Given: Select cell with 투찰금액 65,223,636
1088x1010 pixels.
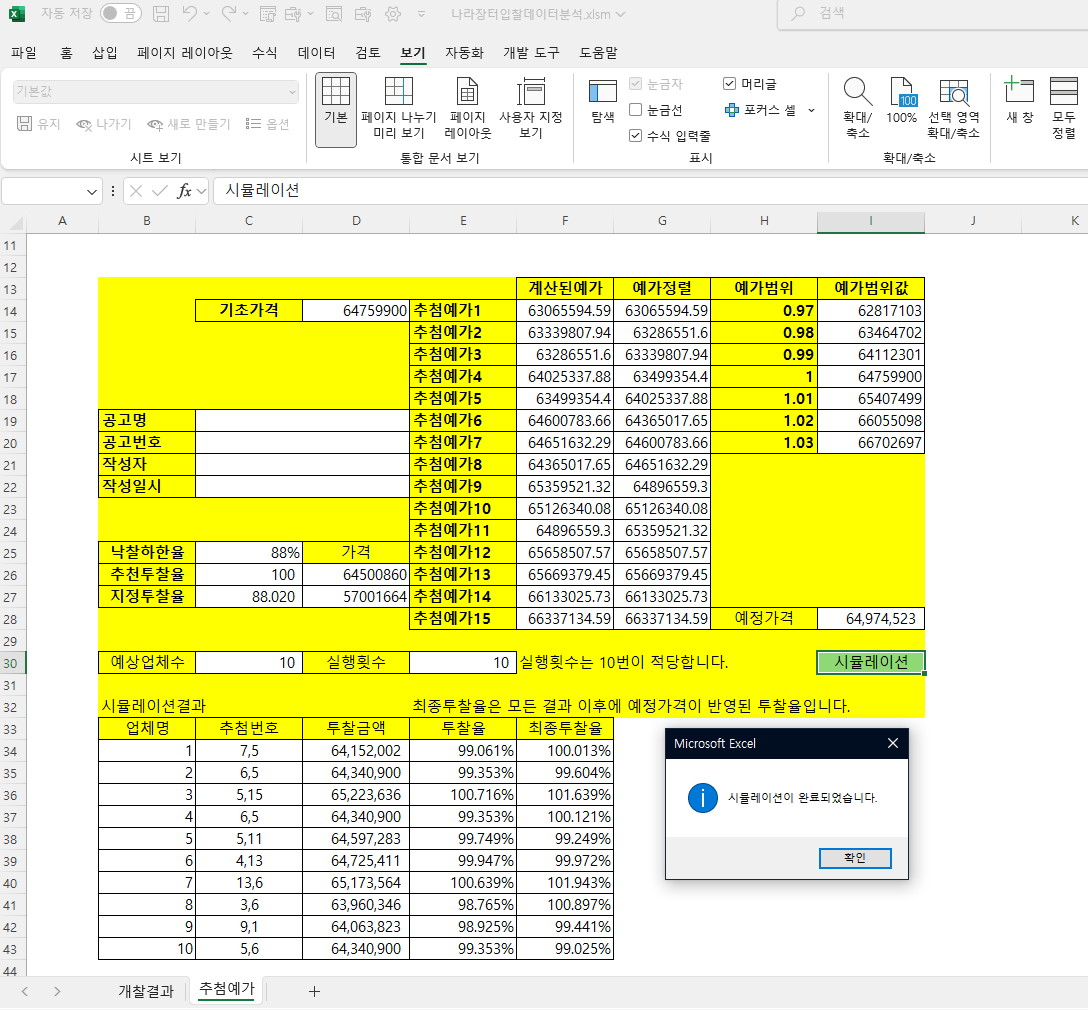Looking at the screenshot, I should [x=356, y=794].
